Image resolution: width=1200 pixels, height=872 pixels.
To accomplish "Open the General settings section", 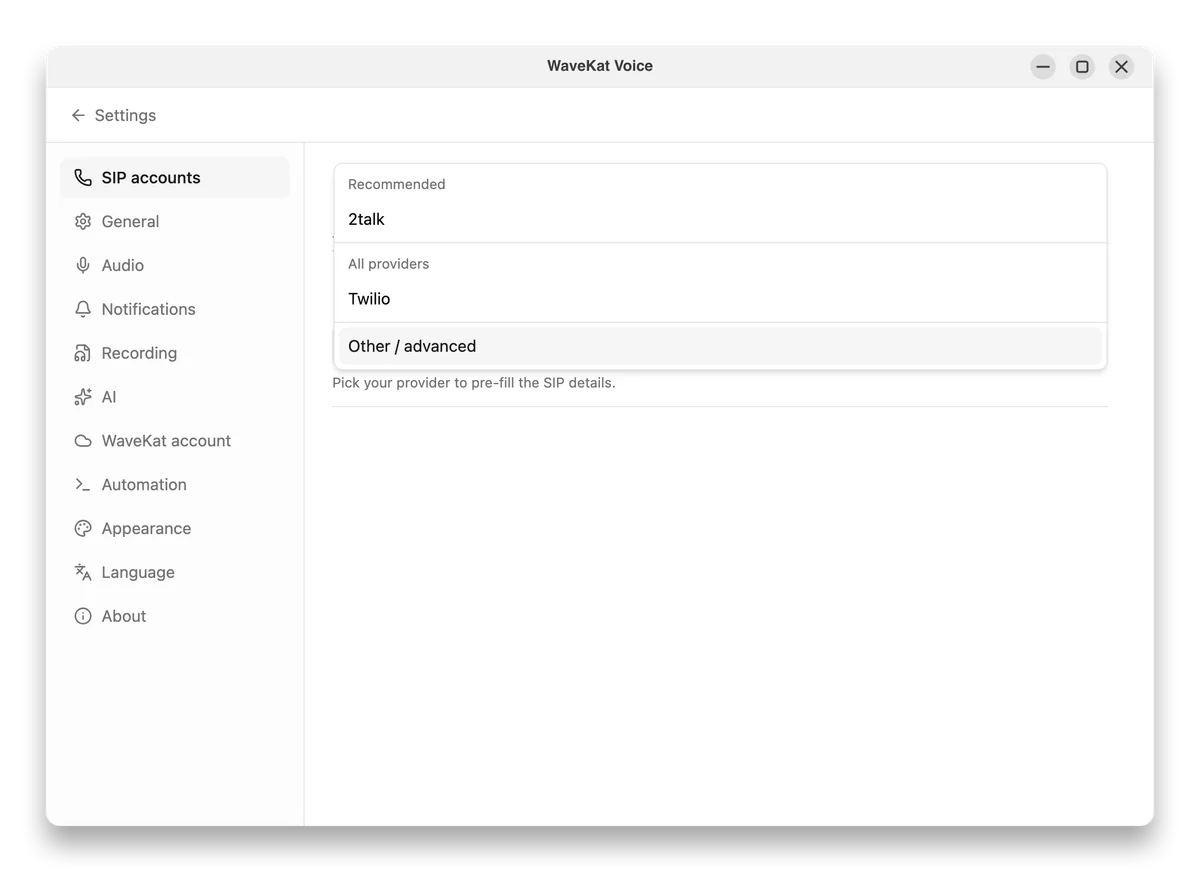I will tap(175, 222).
